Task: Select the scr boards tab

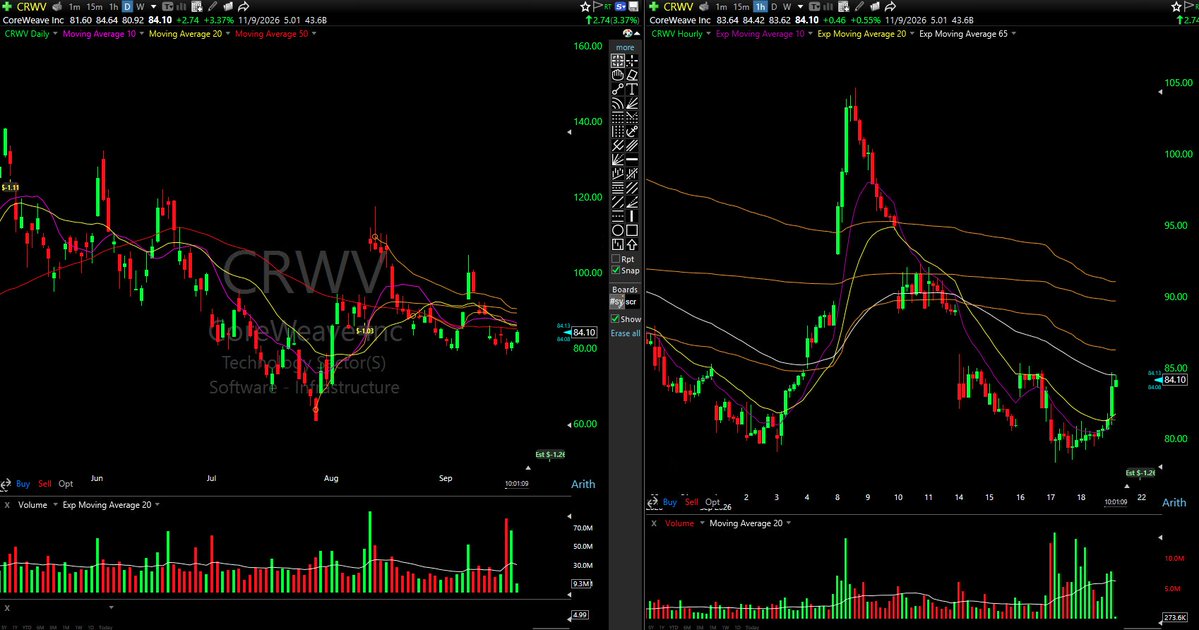Action: pos(632,302)
